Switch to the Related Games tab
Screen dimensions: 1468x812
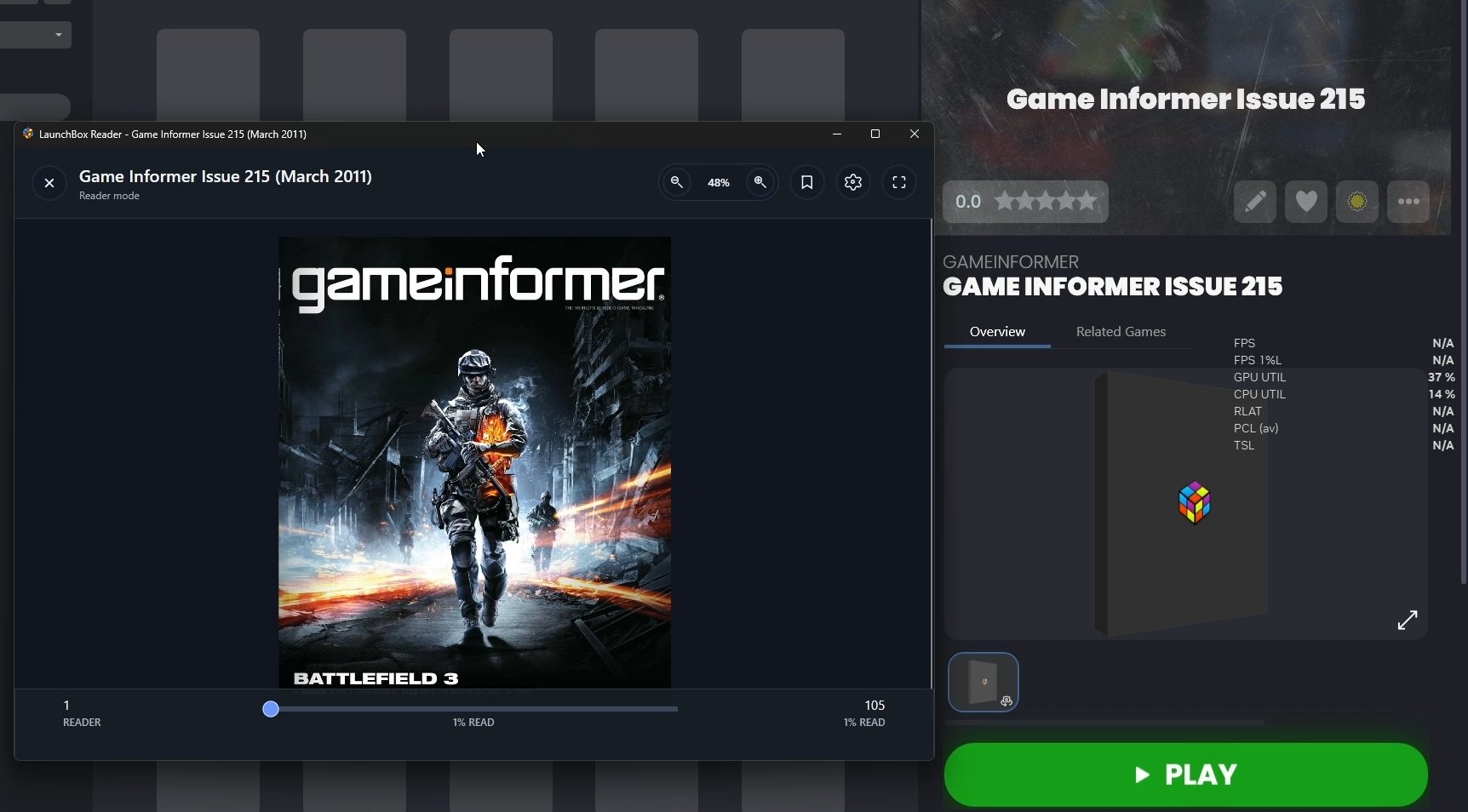point(1121,332)
